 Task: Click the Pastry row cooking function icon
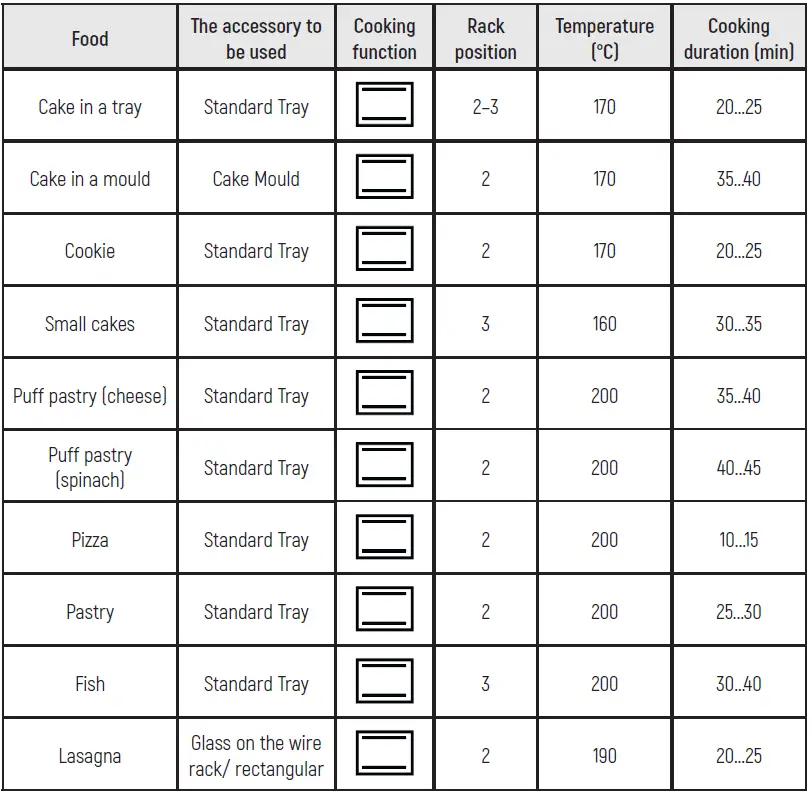384,610
